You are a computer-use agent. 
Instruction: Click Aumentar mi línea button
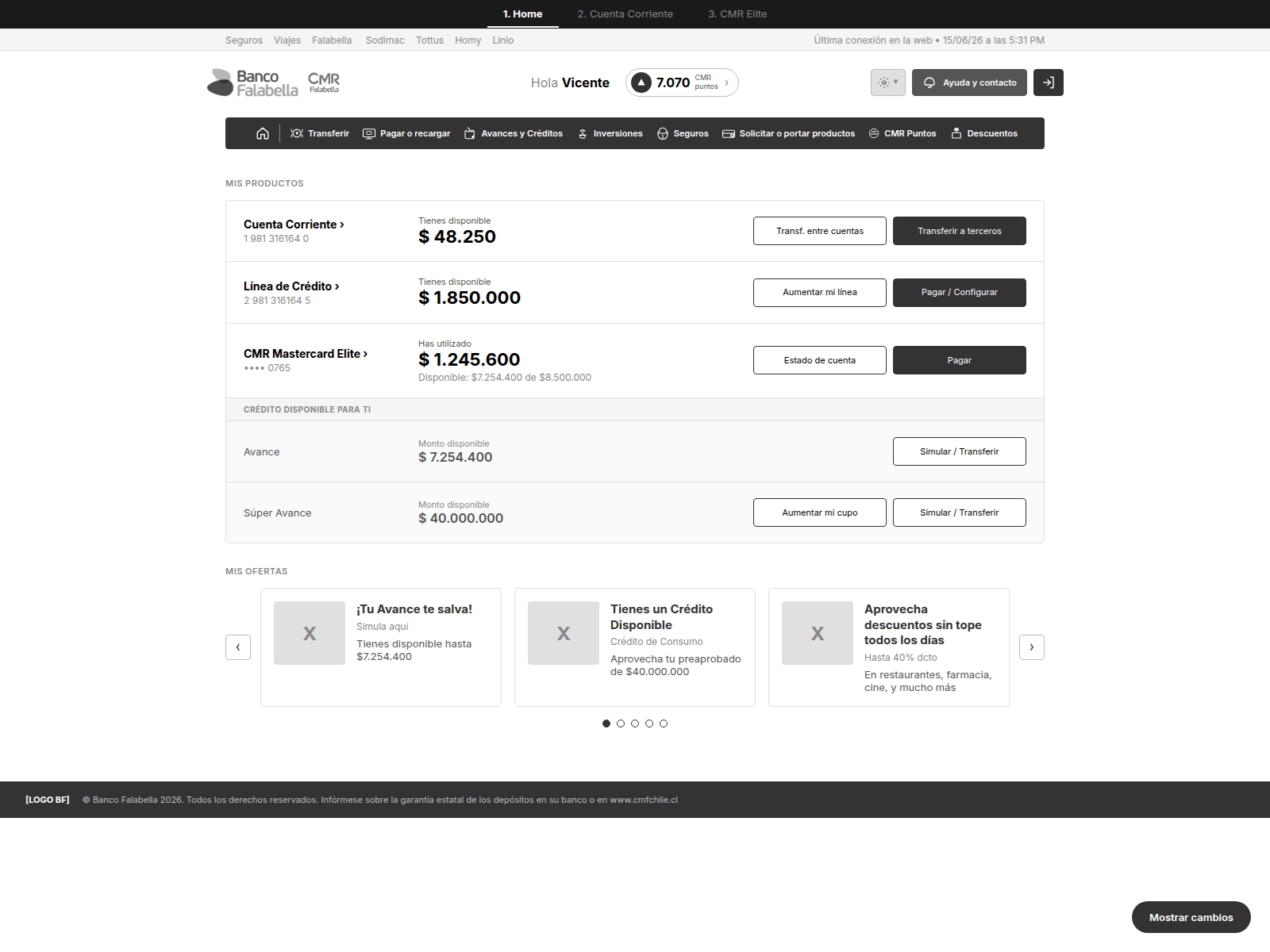[x=820, y=293]
